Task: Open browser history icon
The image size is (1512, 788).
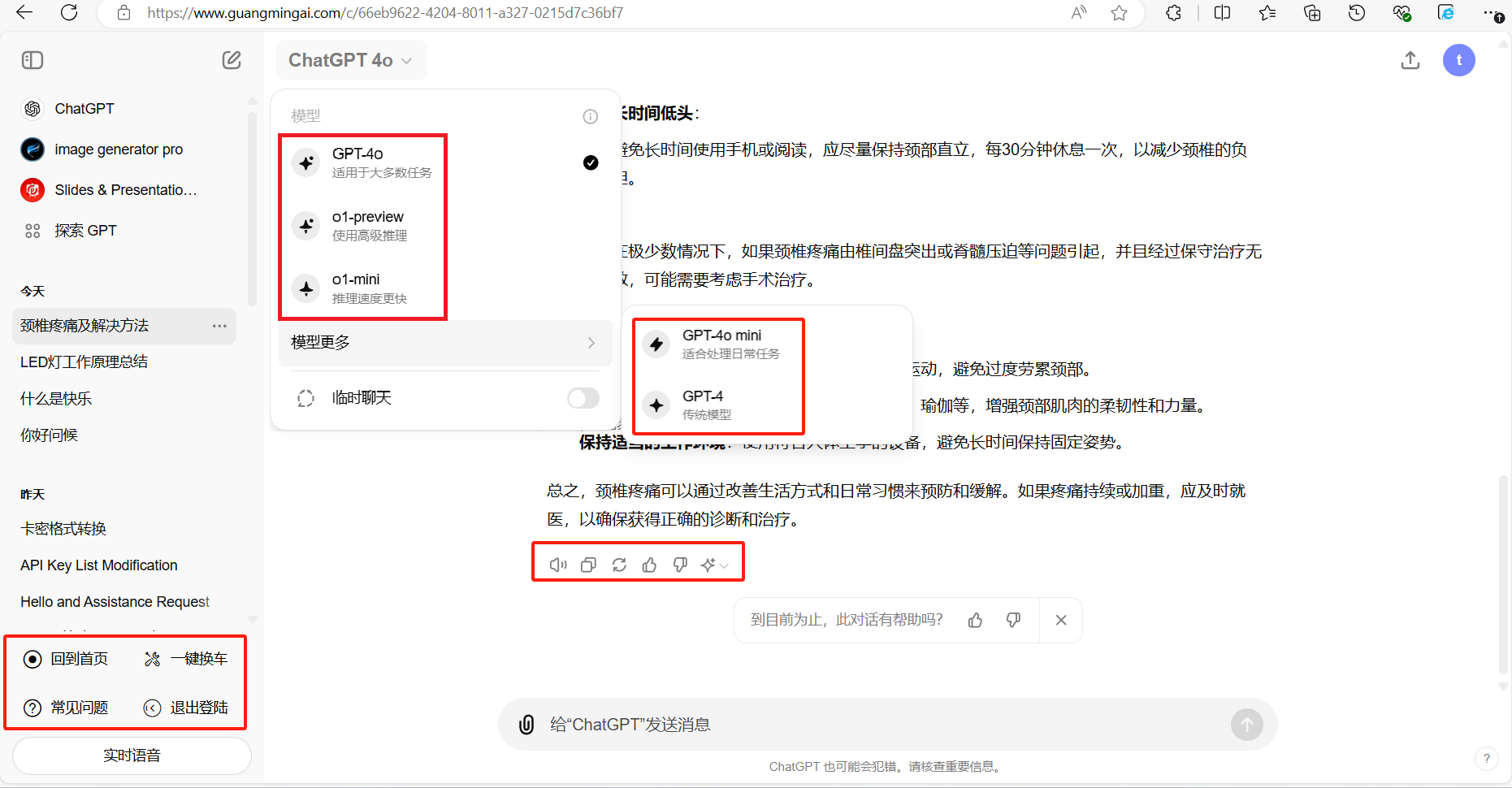Action: [x=1357, y=12]
